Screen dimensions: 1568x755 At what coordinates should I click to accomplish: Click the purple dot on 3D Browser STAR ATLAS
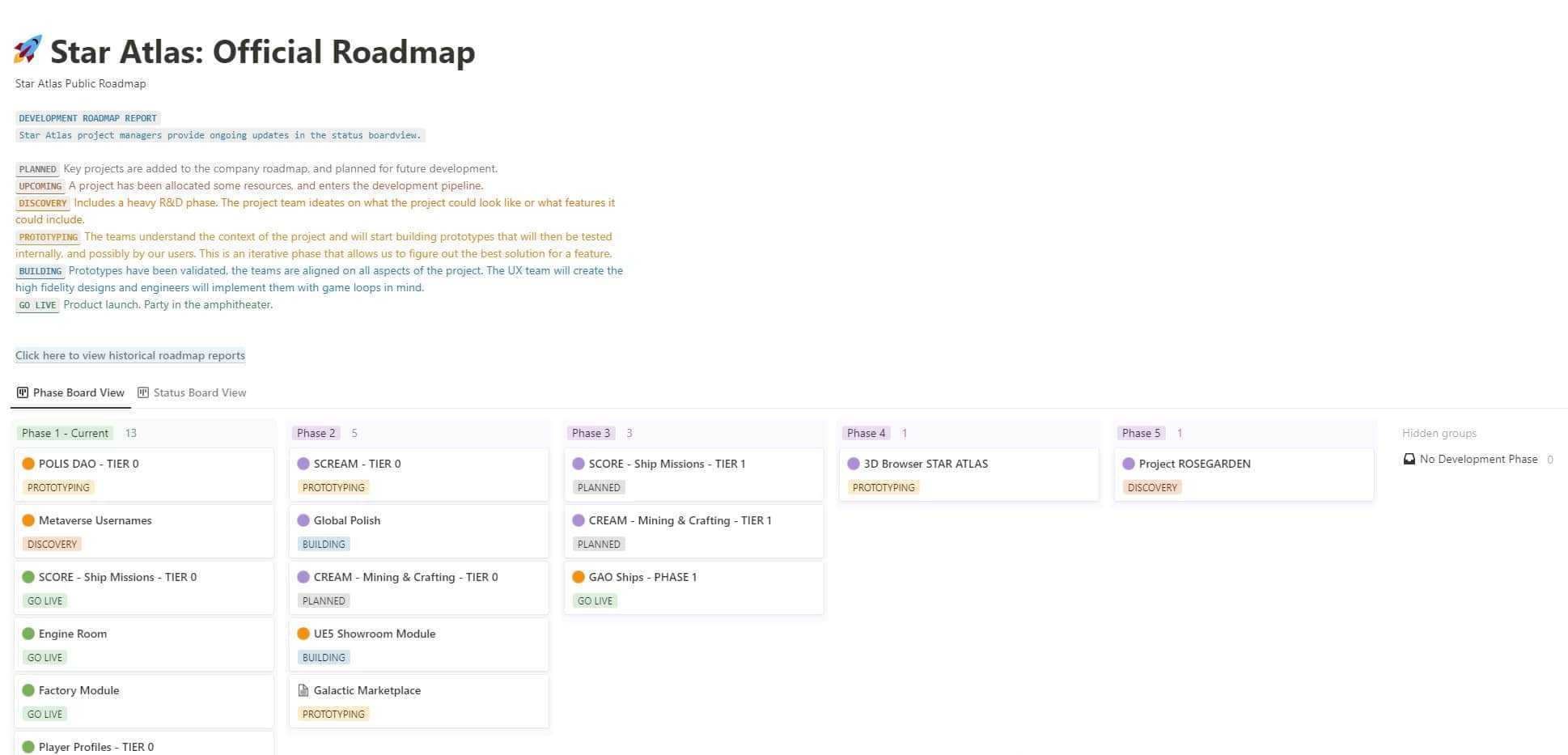pos(854,463)
